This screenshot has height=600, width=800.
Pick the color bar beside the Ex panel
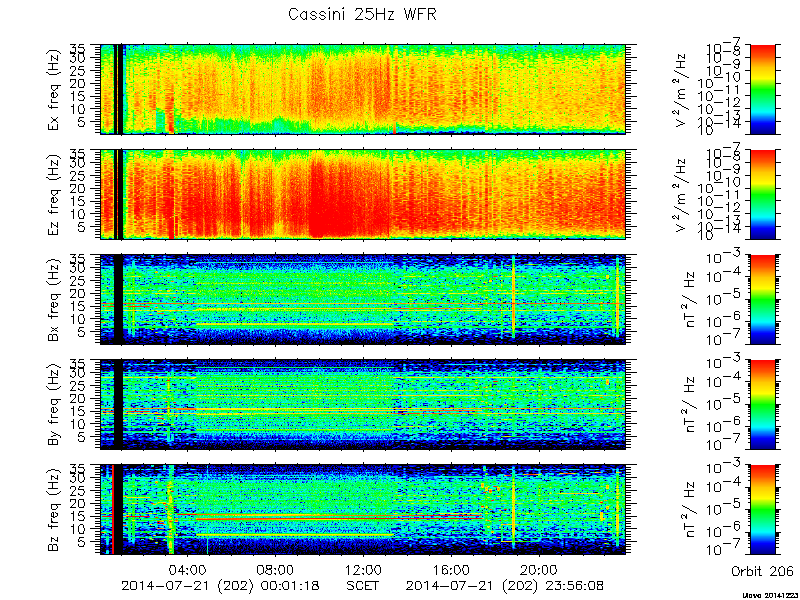point(762,89)
